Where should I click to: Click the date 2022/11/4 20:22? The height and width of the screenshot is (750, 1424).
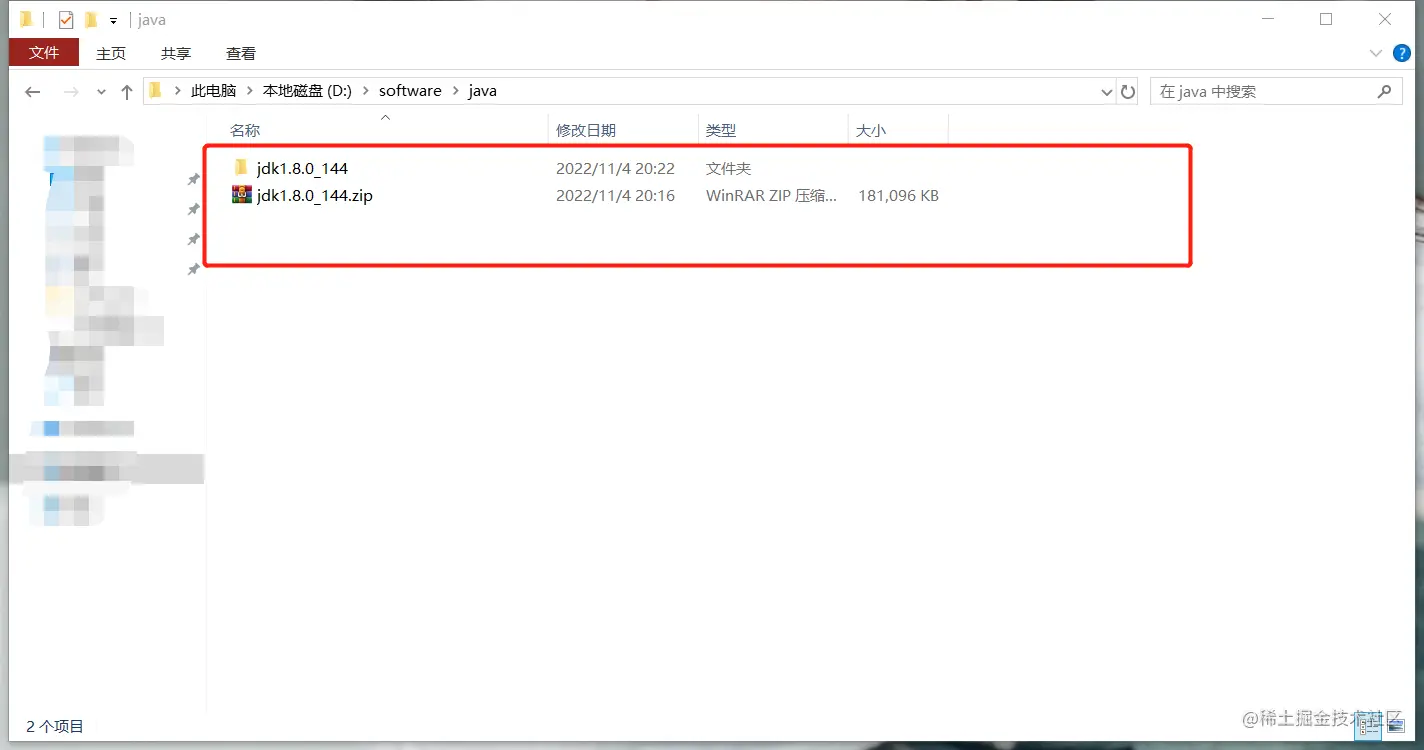pyautogui.click(x=615, y=168)
